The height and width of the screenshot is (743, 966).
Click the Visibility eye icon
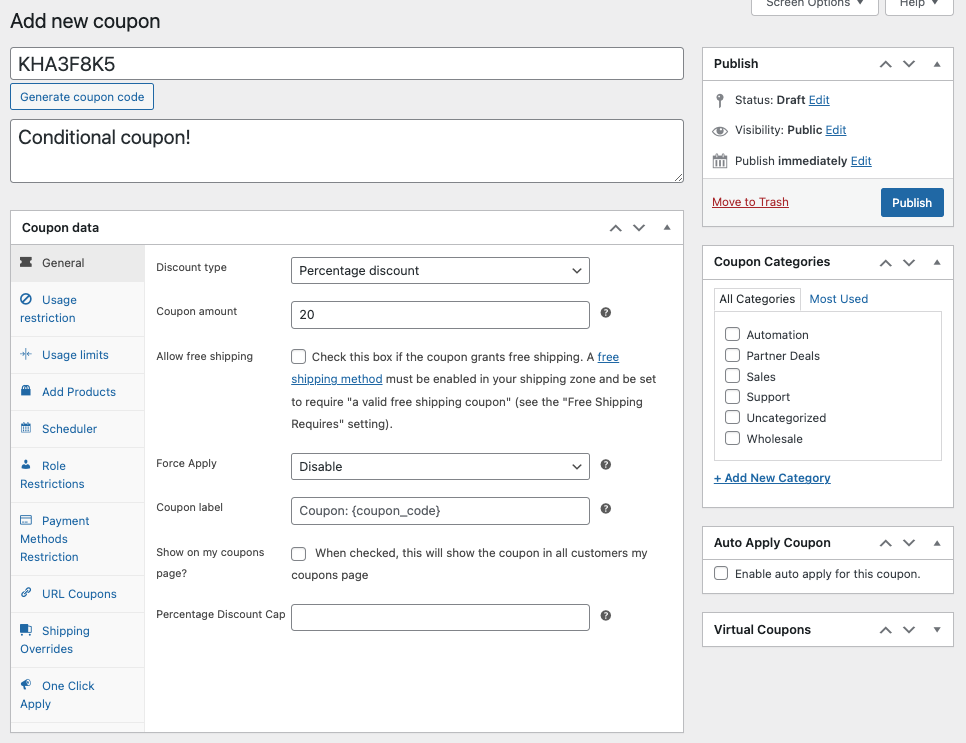[720, 131]
